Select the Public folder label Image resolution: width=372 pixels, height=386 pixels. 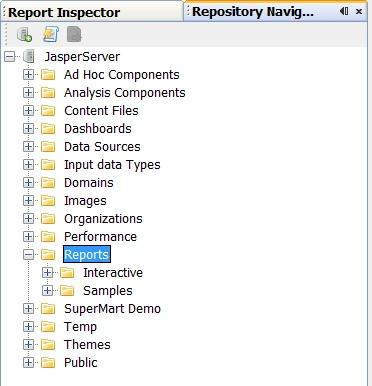(81, 363)
